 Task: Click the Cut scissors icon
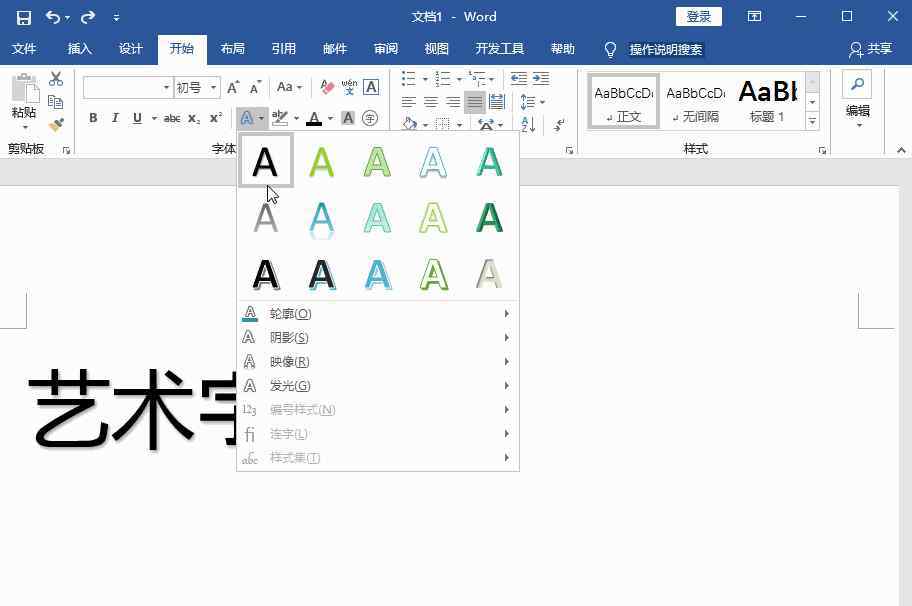coord(56,79)
